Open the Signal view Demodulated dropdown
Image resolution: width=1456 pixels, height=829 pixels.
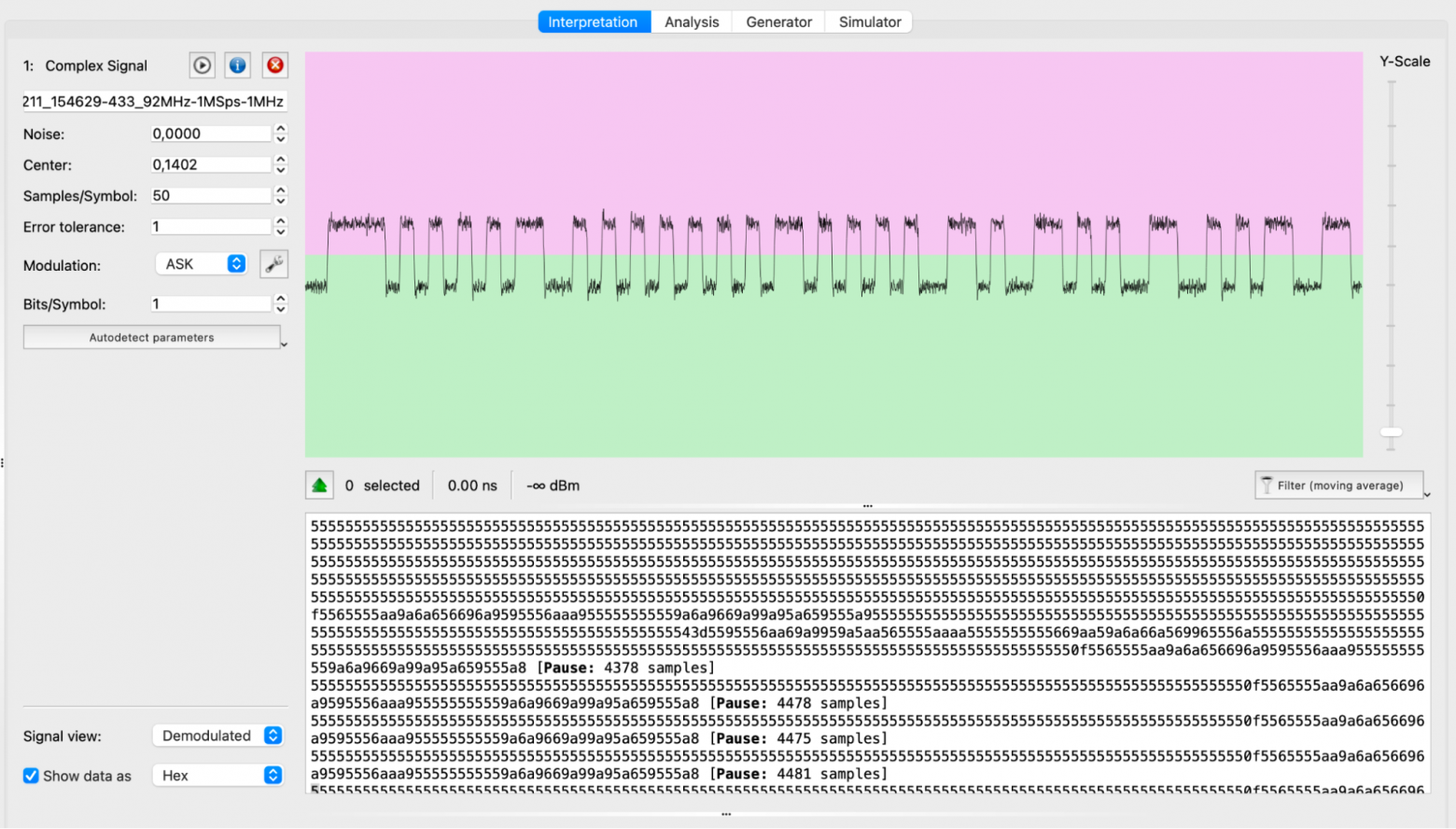click(217, 736)
